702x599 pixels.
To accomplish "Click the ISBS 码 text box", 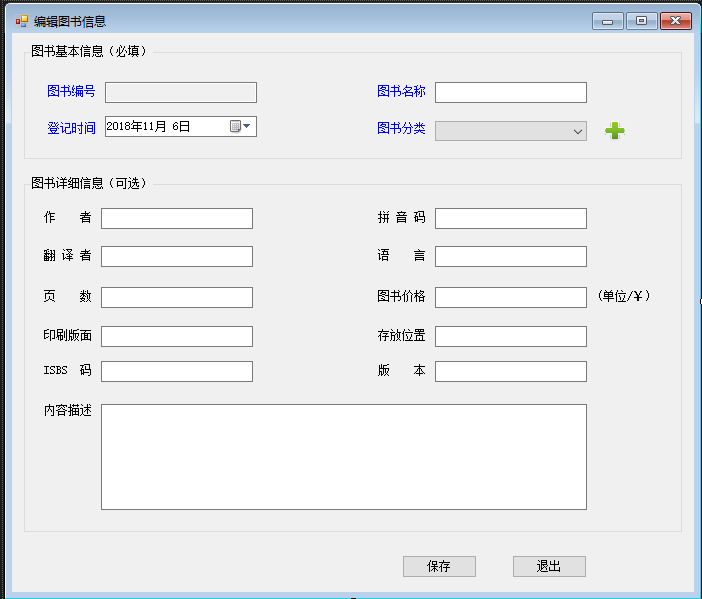I will click(x=177, y=372).
